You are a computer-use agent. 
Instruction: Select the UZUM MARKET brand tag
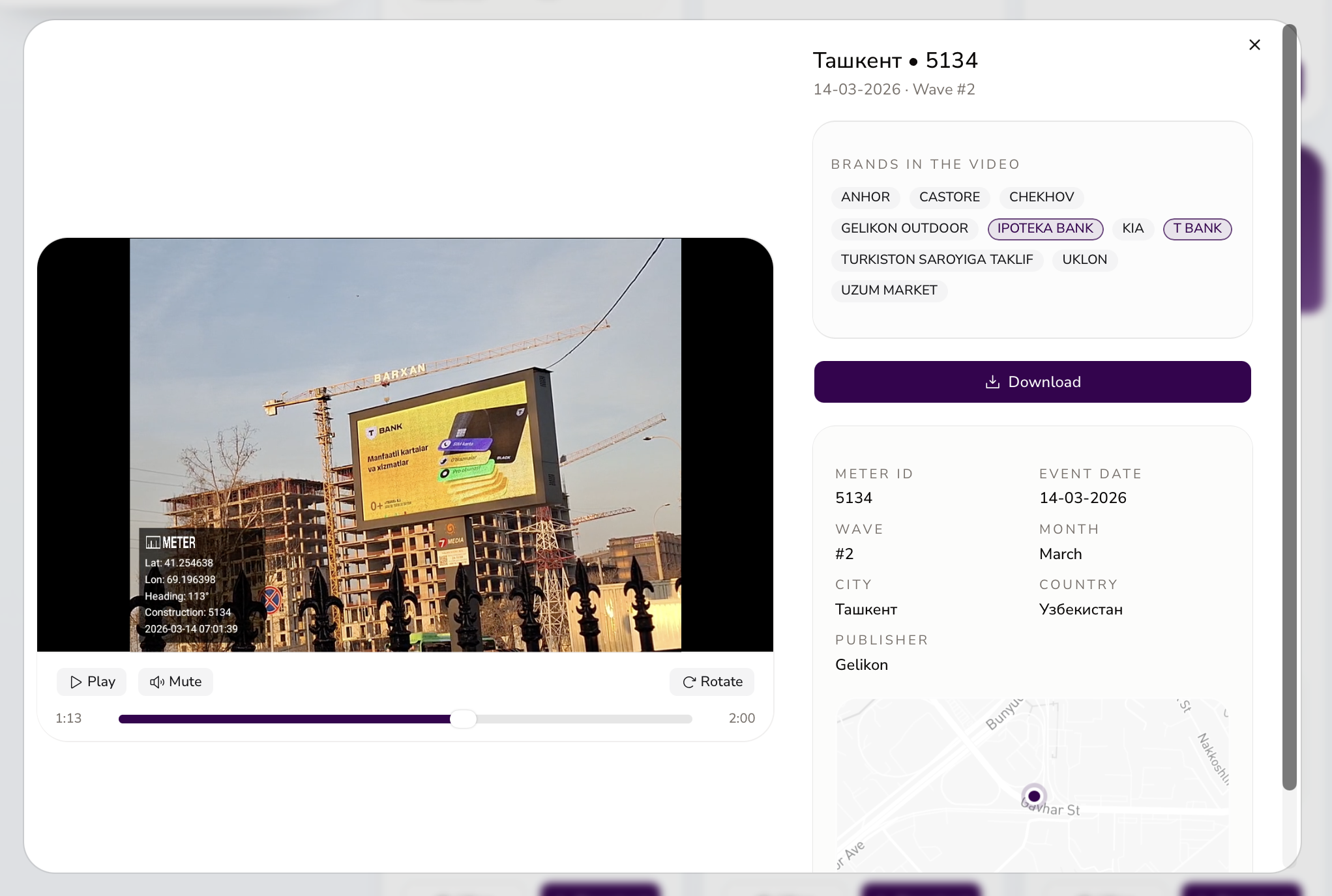(889, 291)
